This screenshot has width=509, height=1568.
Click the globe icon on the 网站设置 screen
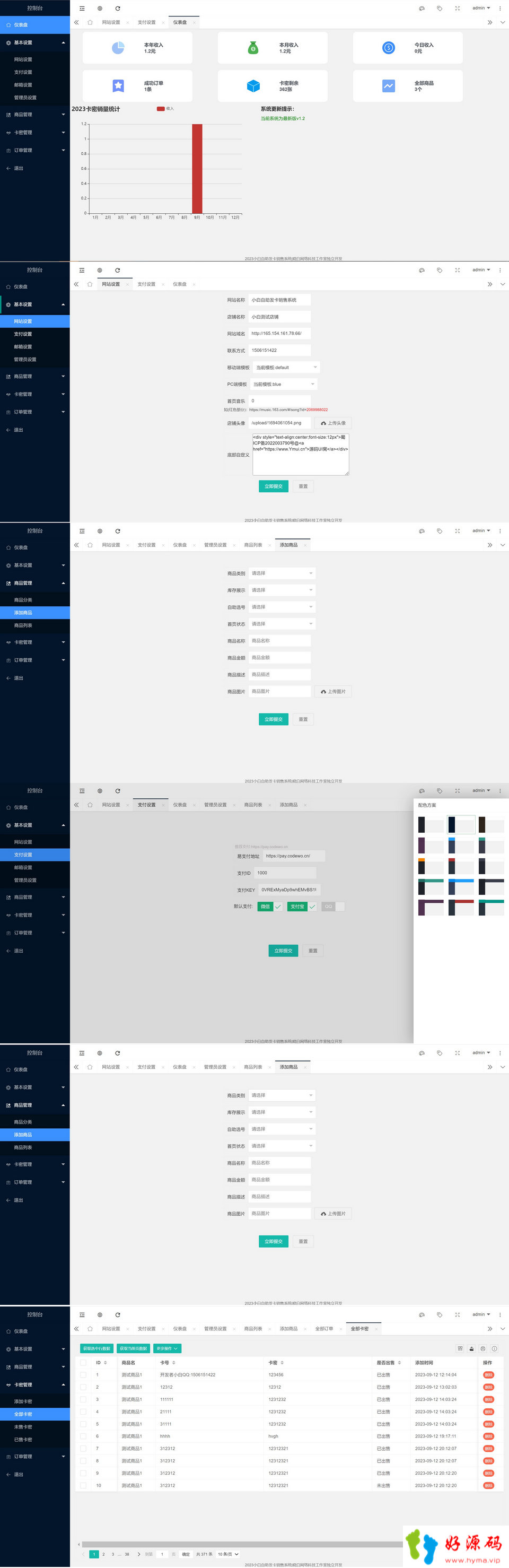(x=100, y=270)
